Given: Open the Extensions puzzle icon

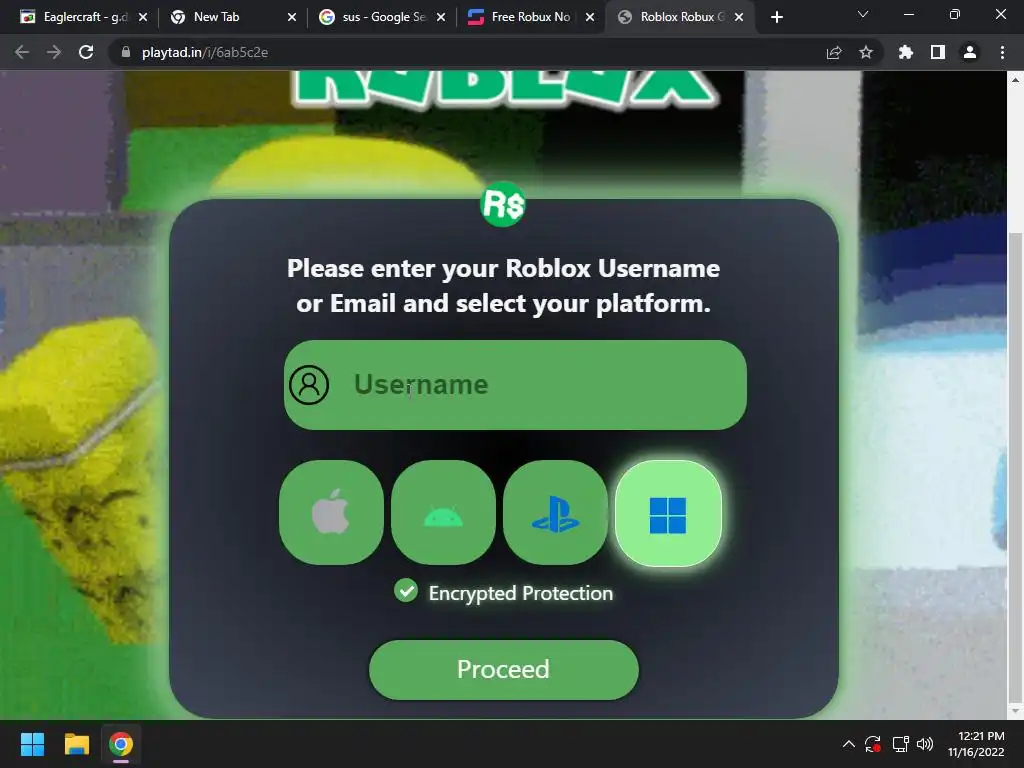Looking at the screenshot, I should 905,52.
